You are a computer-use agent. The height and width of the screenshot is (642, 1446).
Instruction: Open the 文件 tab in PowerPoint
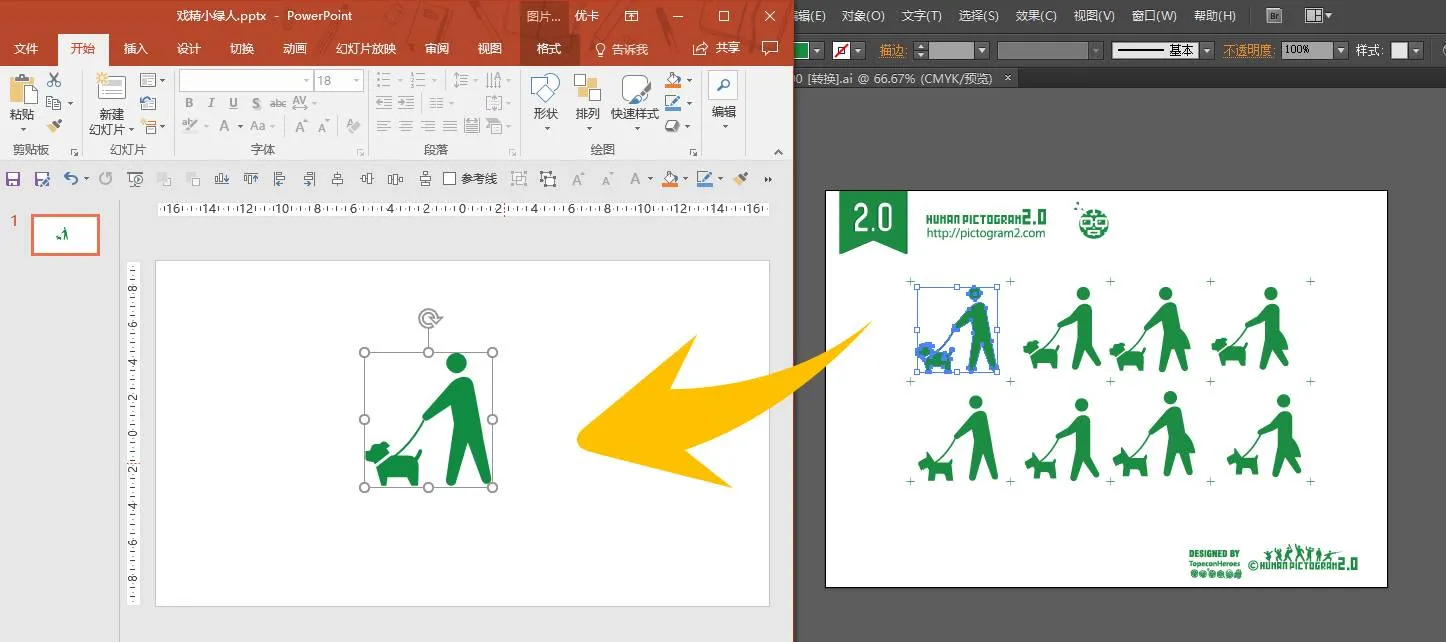(26, 49)
